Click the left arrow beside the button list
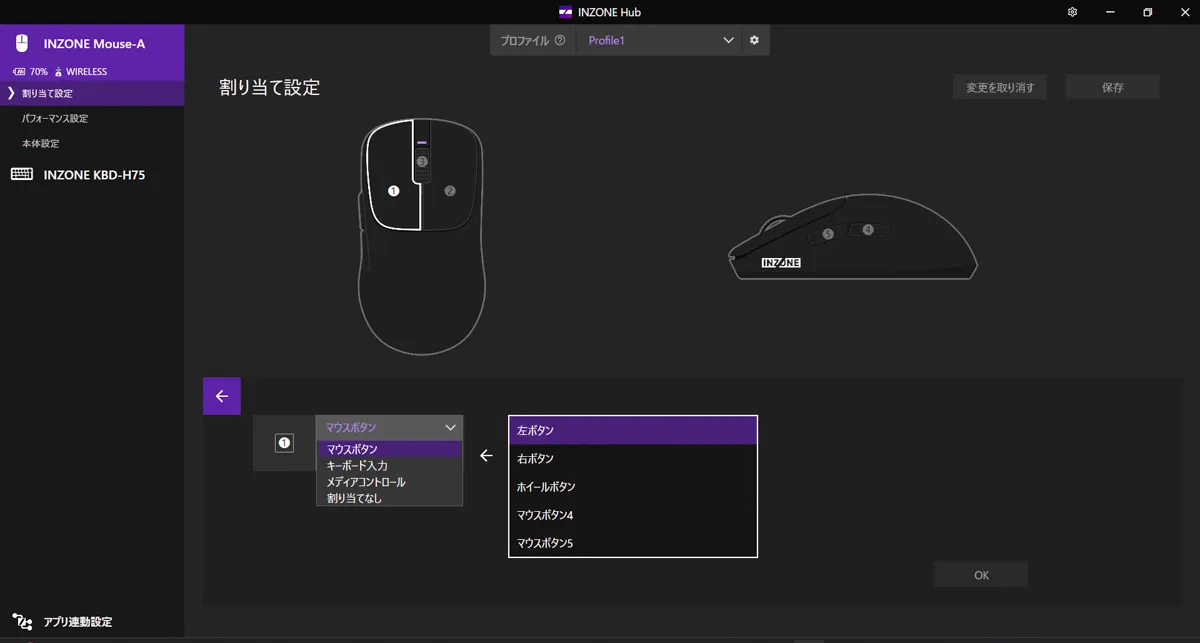1200x643 pixels. pos(486,456)
